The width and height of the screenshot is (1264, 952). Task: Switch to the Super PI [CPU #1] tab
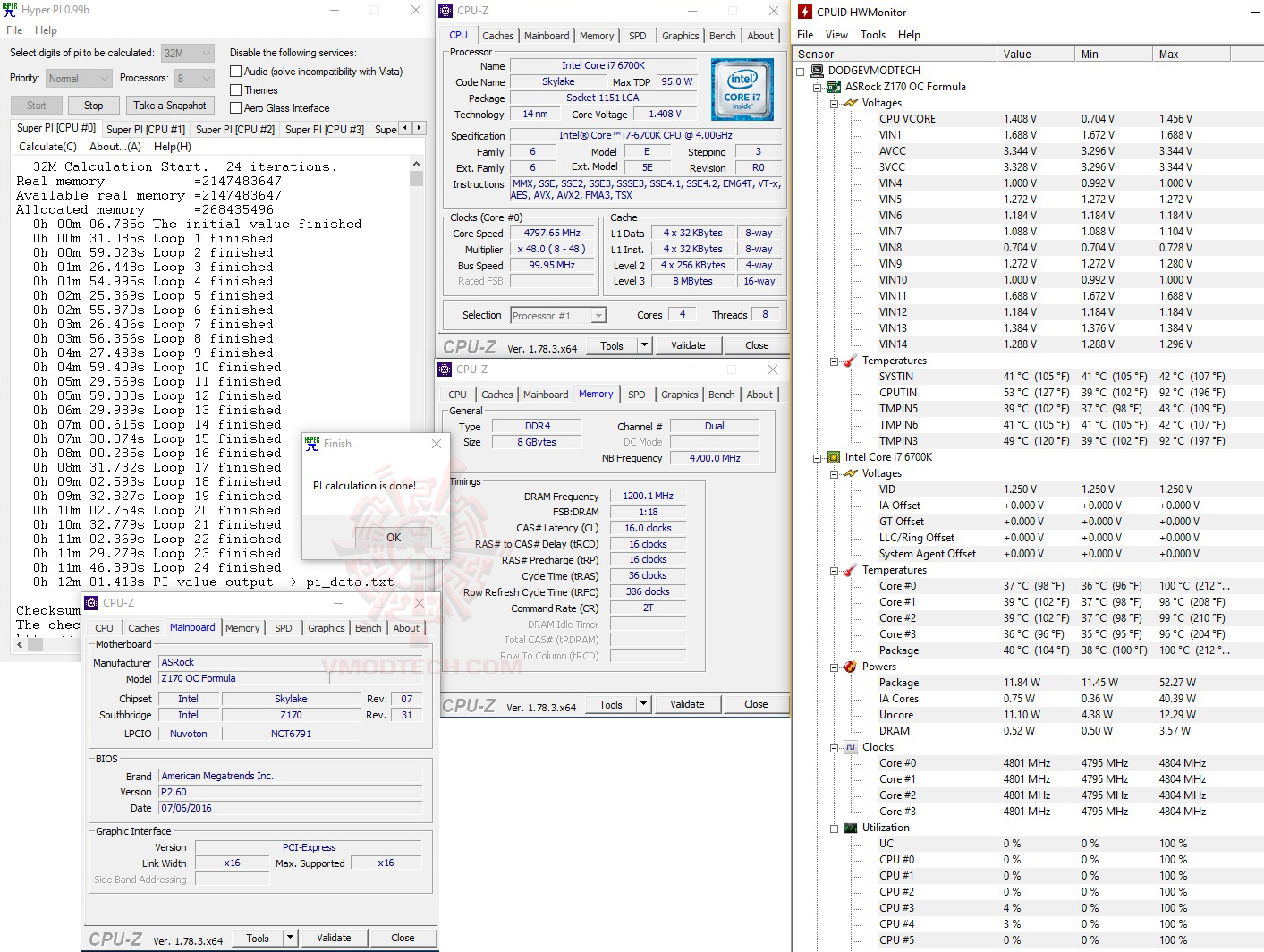click(146, 130)
